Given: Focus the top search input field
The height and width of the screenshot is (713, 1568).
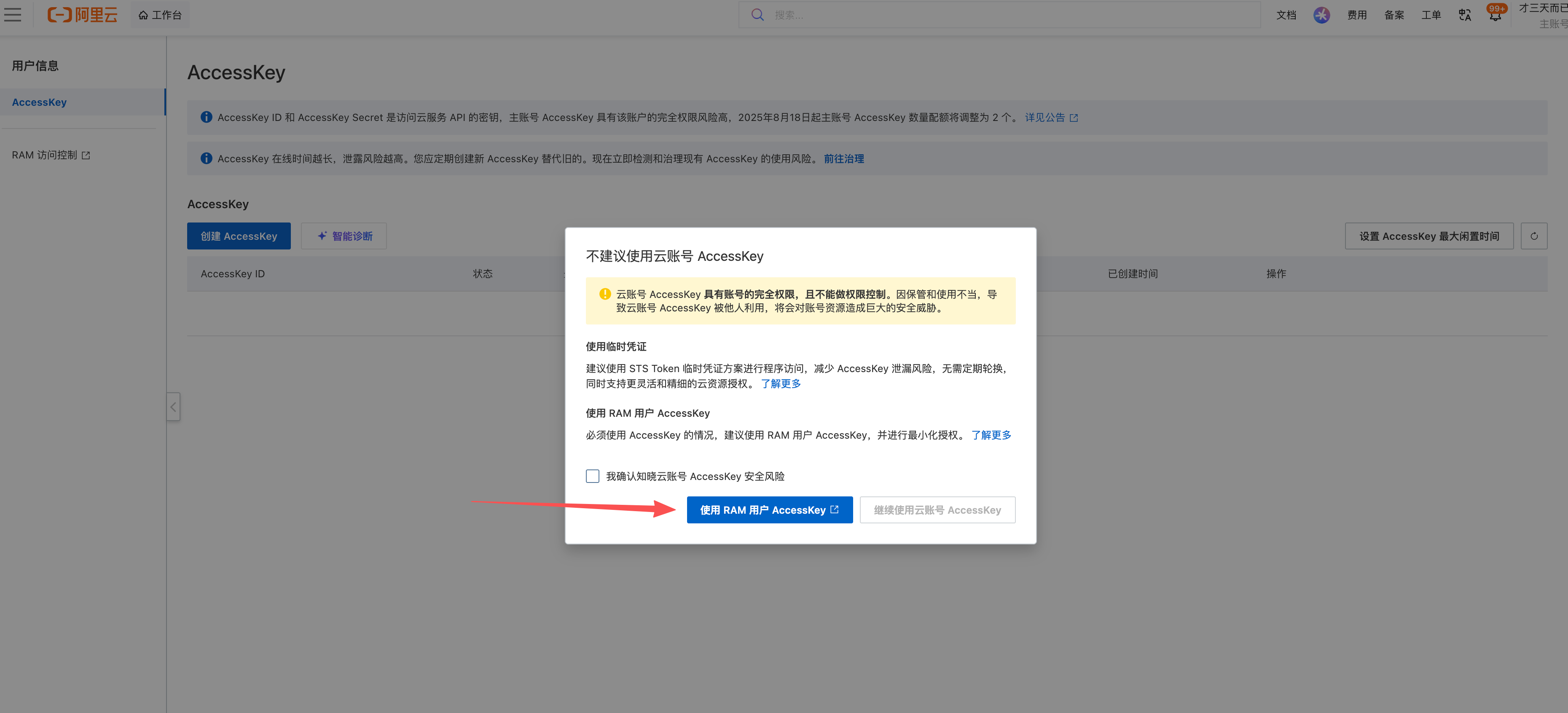Looking at the screenshot, I should (999, 15).
